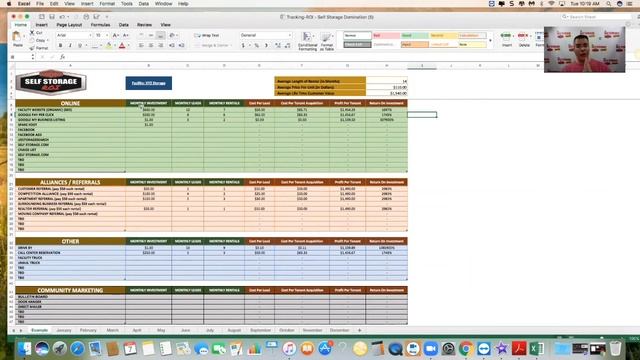640x360 pixels.
Task: Click the currency dollar format icon
Action: pyautogui.click(x=244, y=46)
